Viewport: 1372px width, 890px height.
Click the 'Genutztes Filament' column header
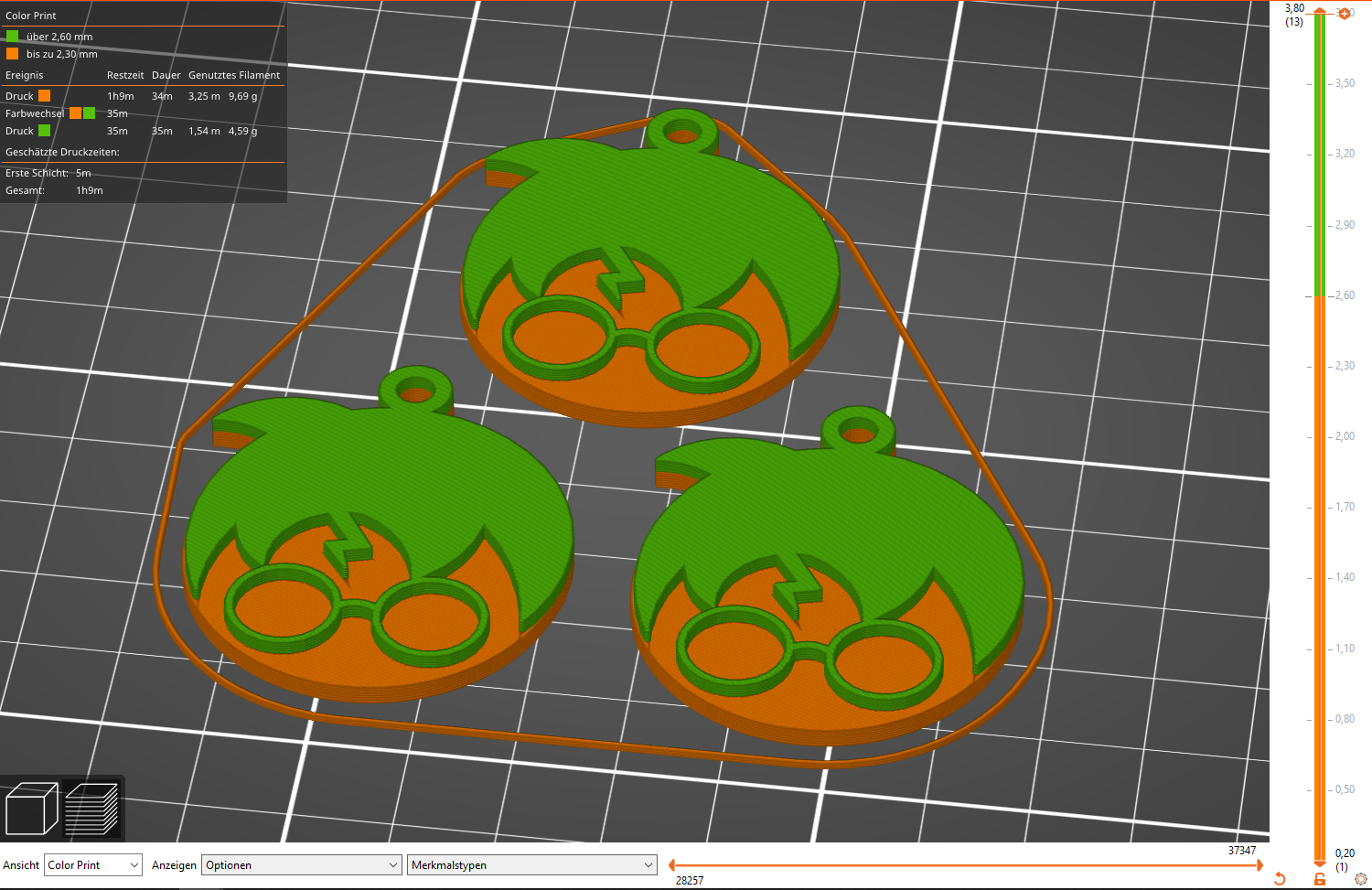[234, 75]
